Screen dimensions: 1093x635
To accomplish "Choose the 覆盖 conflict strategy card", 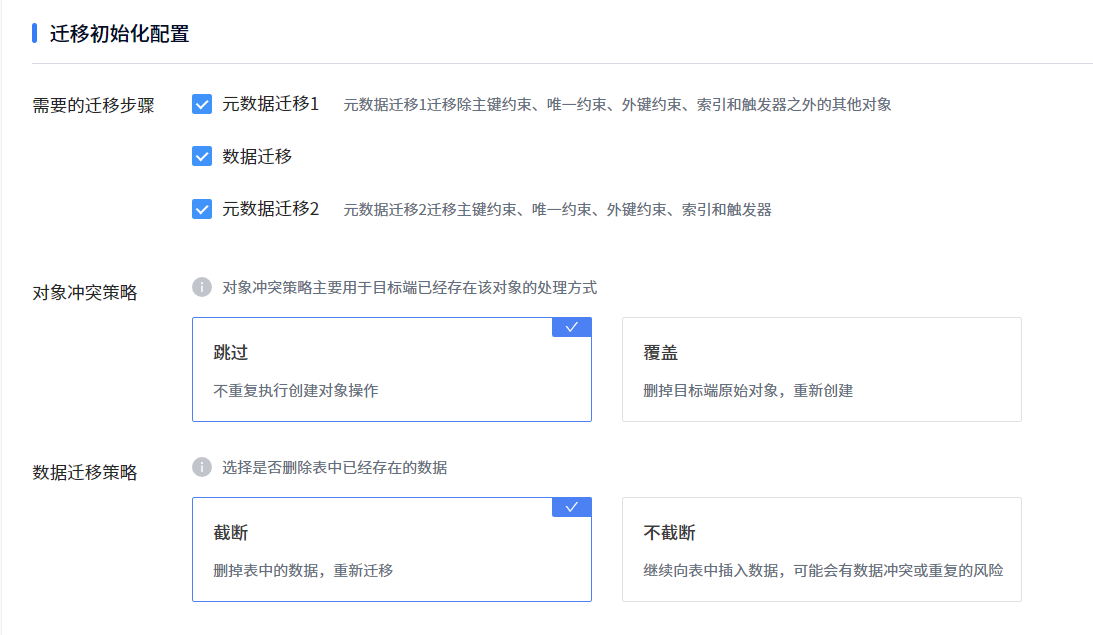I will click(x=821, y=370).
